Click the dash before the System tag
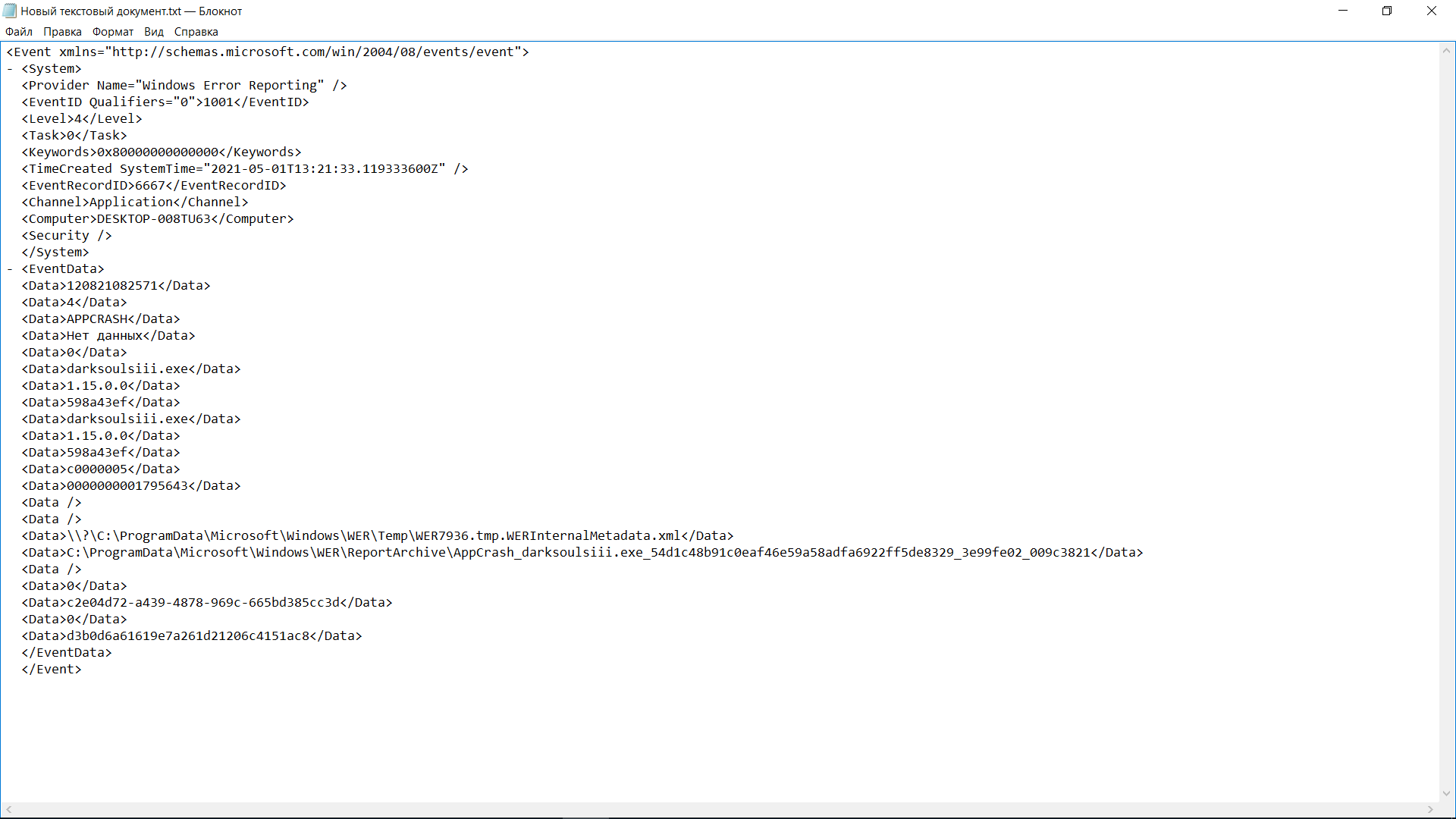This screenshot has width=1456, height=819. pos(11,69)
